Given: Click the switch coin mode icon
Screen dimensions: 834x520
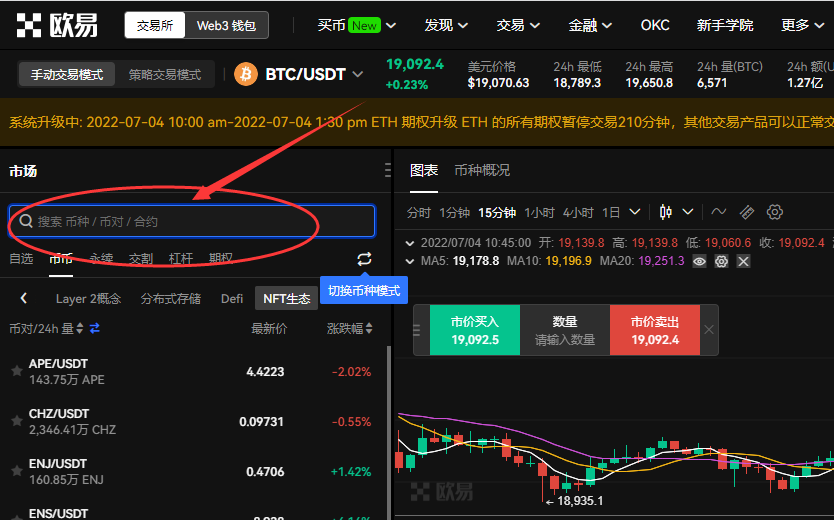Looking at the screenshot, I should [364, 259].
